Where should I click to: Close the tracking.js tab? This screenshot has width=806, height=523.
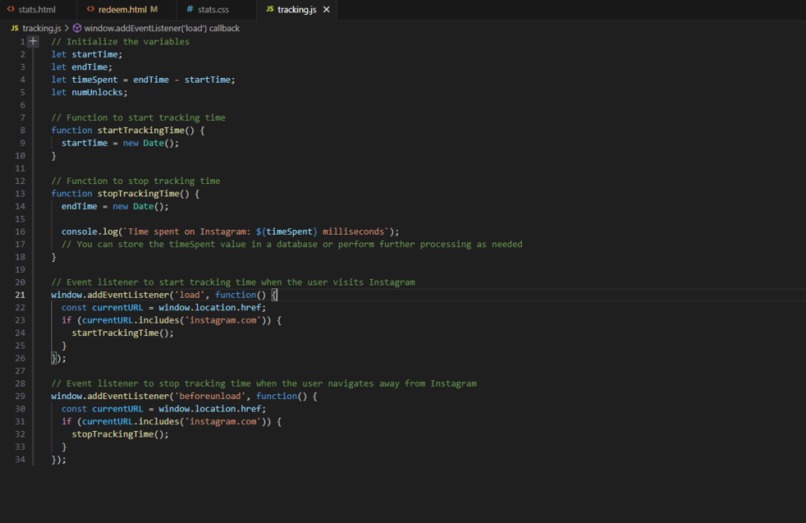tap(326, 9)
